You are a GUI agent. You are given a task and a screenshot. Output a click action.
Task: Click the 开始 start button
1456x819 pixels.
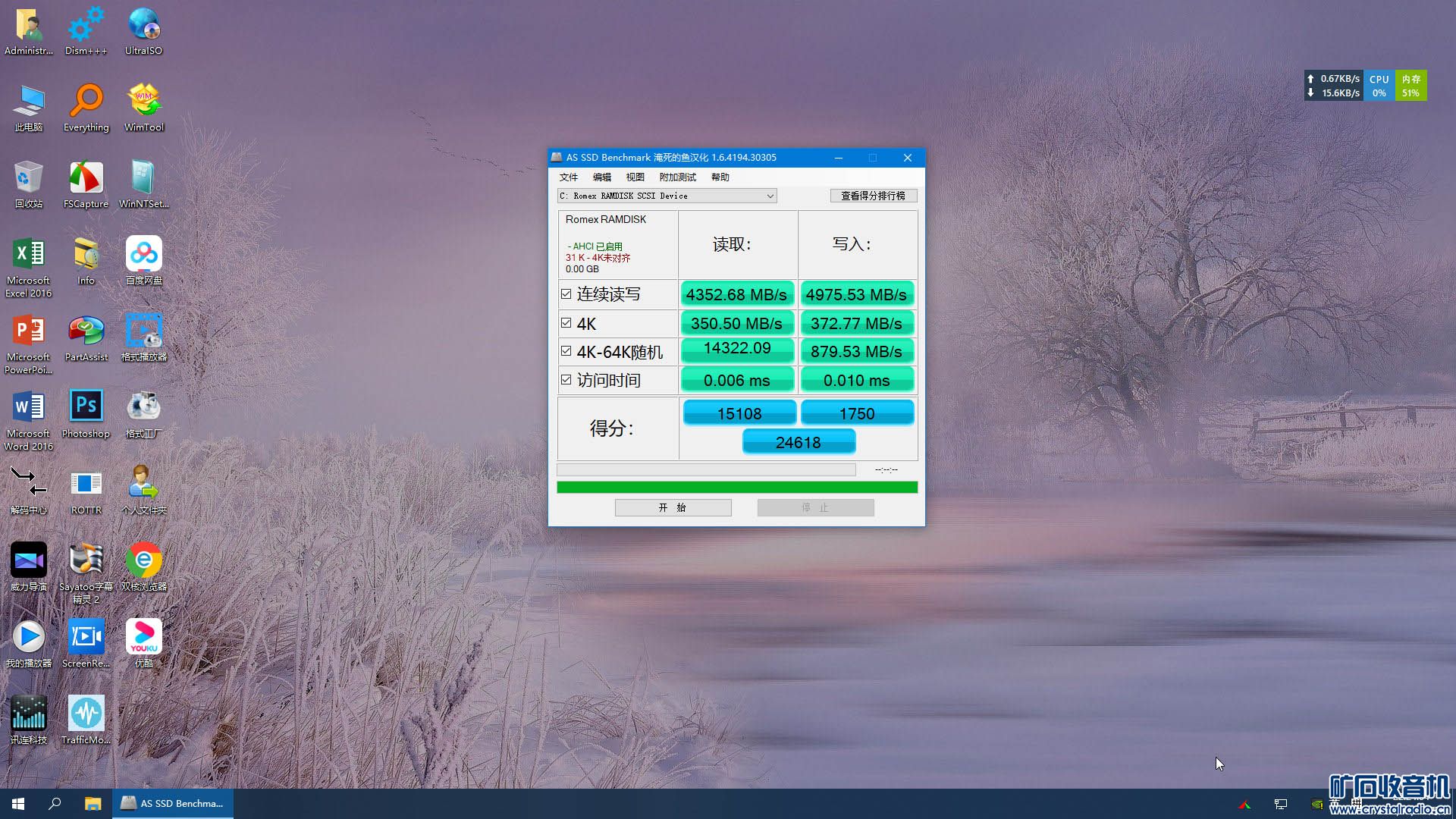673,507
